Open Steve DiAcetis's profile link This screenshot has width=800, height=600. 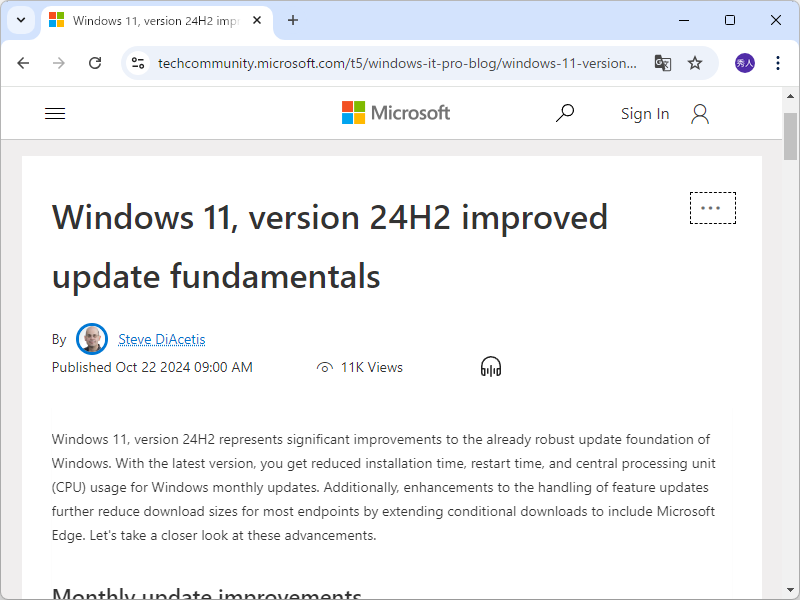[161, 339]
